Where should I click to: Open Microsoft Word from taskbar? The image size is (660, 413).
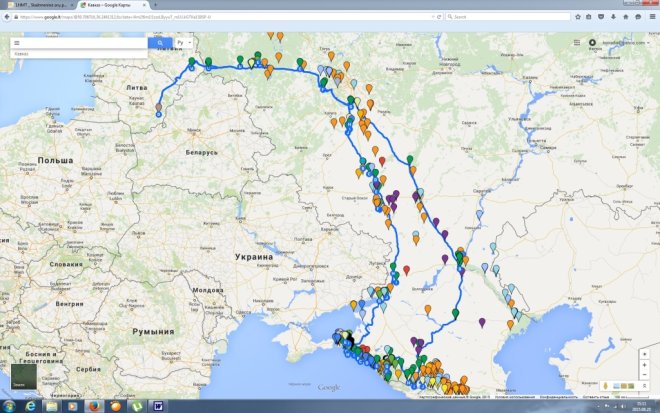point(158,406)
